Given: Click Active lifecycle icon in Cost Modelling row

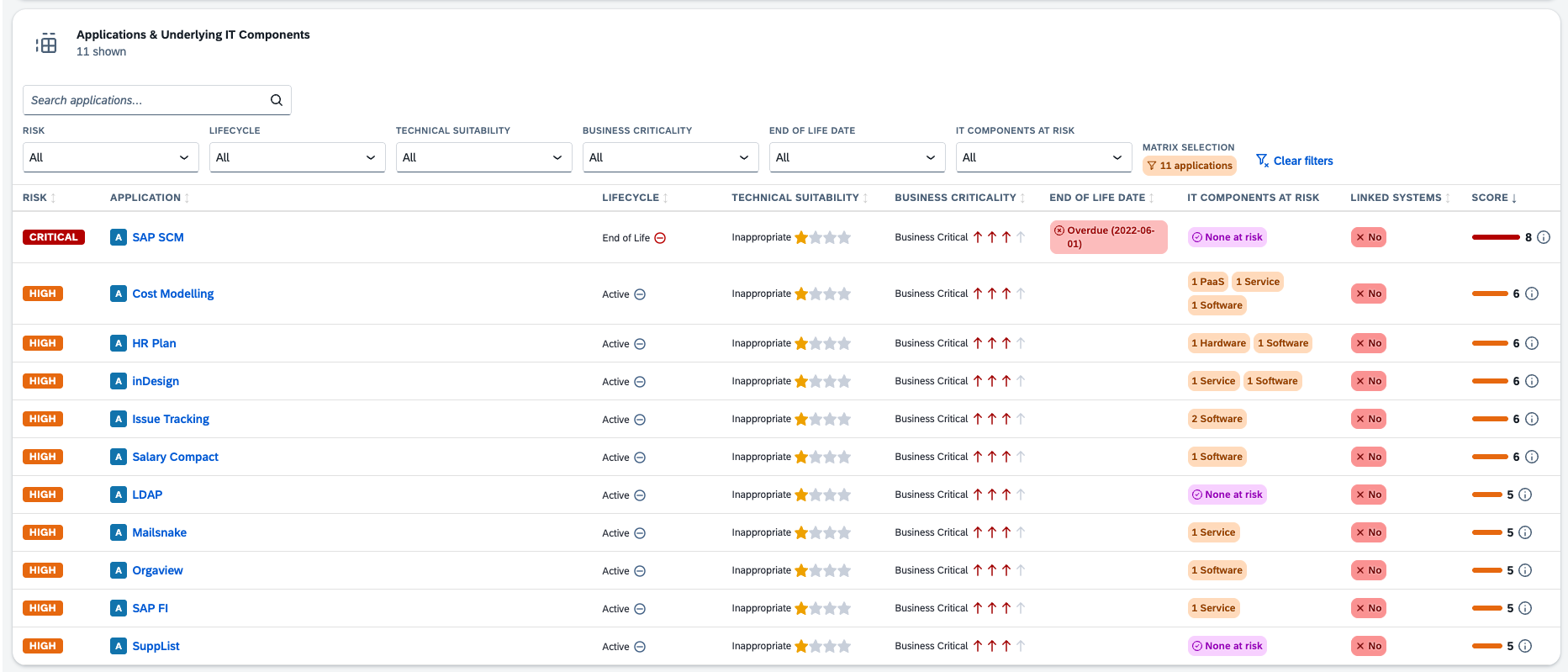Looking at the screenshot, I should [x=640, y=294].
